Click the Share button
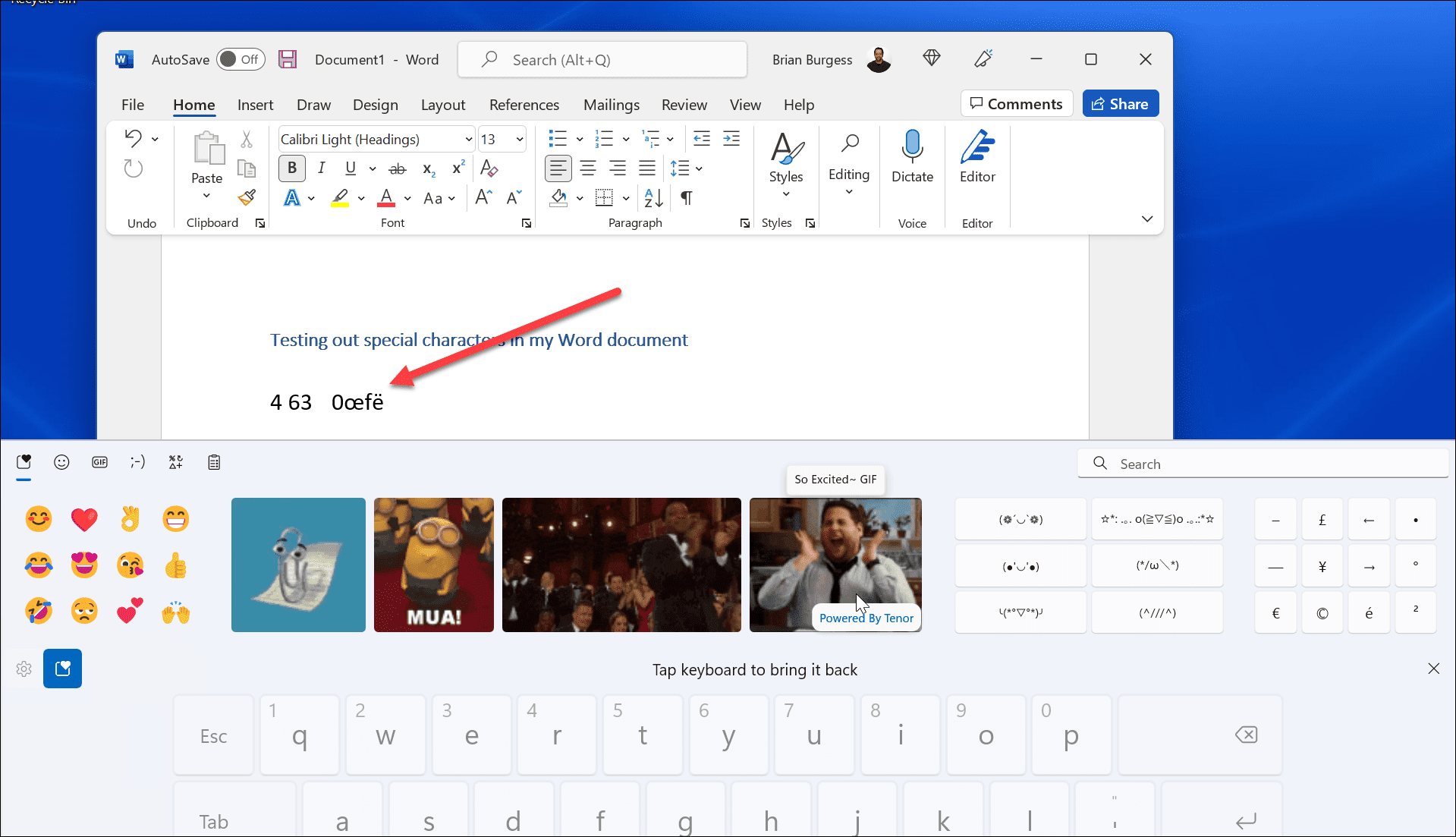Image resolution: width=1456 pixels, height=837 pixels. click(1121, 103)
